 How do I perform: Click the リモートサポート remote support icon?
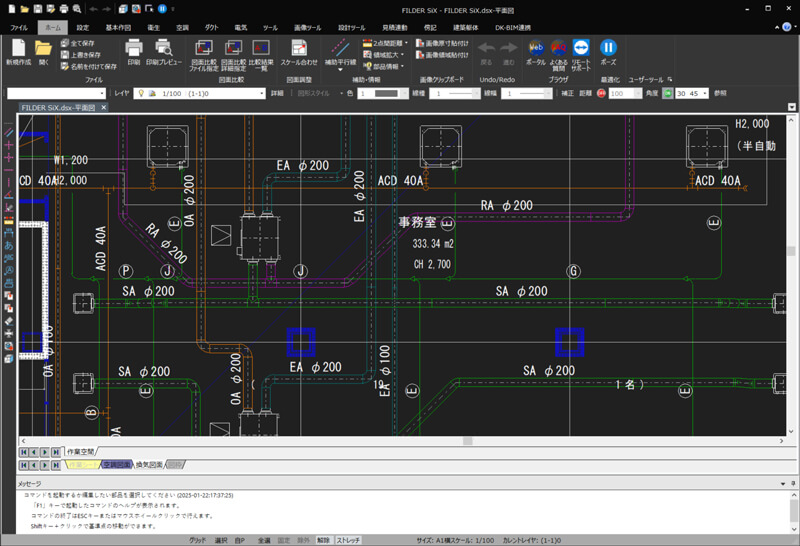[582, 48]
